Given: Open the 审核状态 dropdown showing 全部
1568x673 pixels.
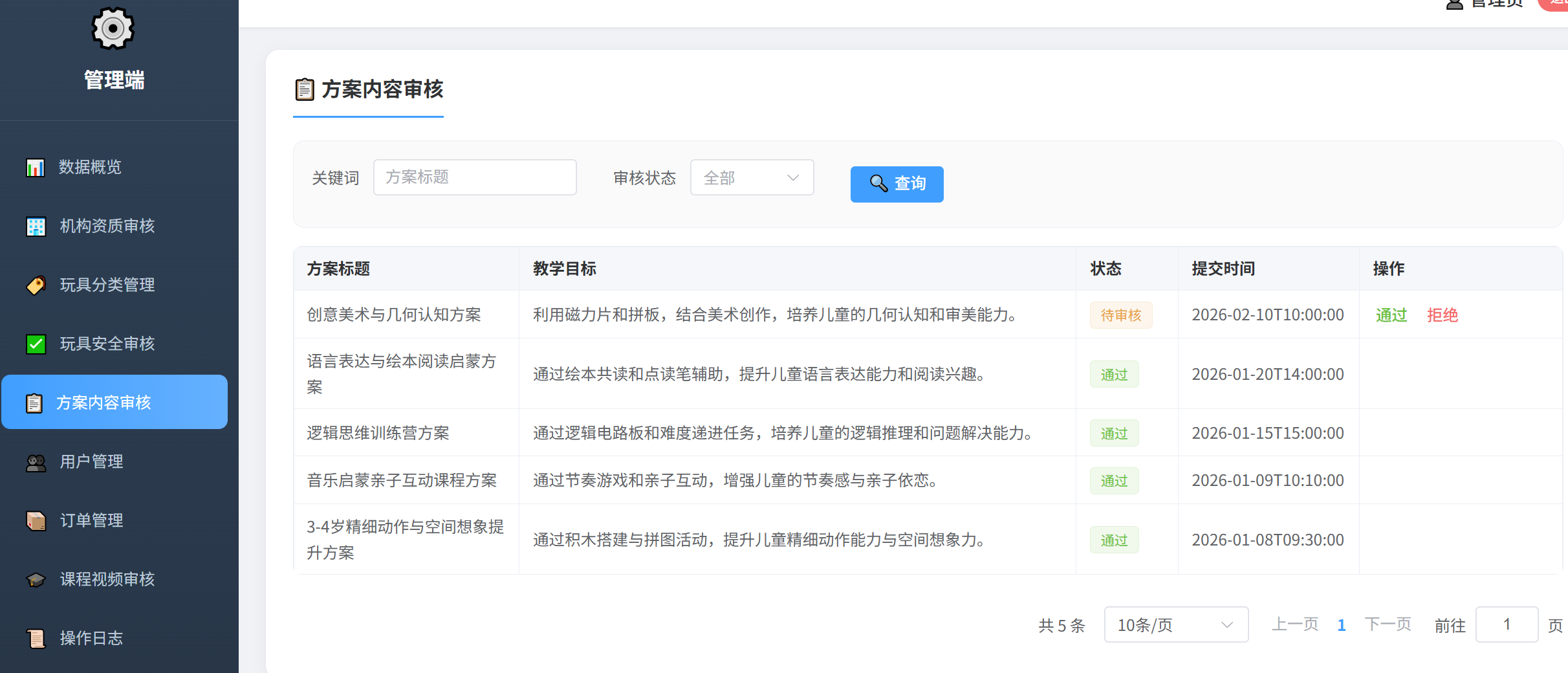Looking at the screenshot, I should tap(752, 177).
